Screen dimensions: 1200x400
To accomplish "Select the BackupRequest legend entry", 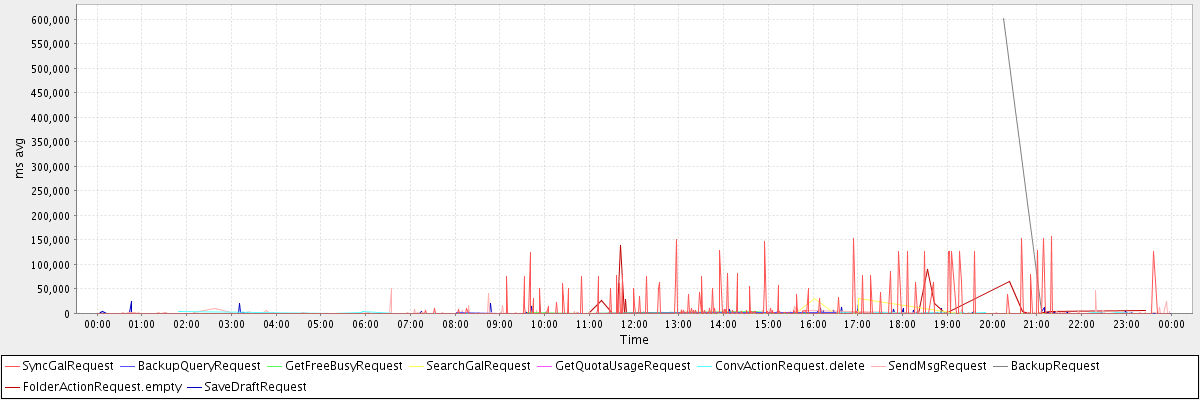I will (1055, 366).
